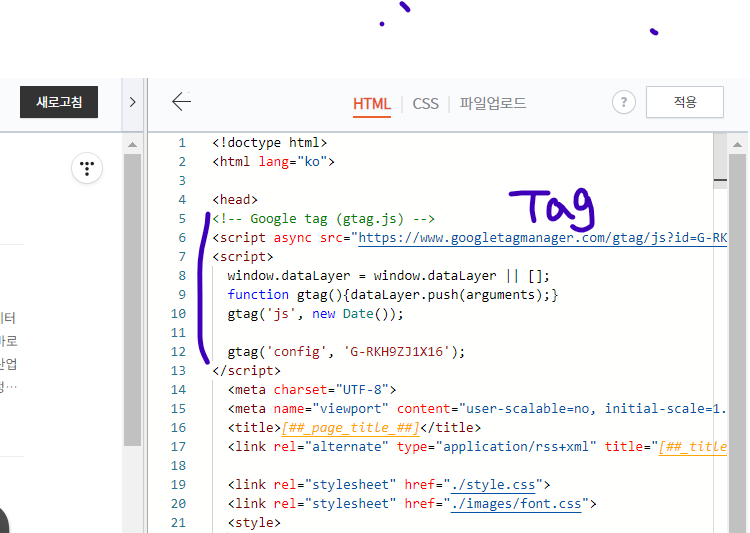Viewport: 750px width, 533px height.
Task: Click line number 18 in the gutter
Action: [178, 466]
